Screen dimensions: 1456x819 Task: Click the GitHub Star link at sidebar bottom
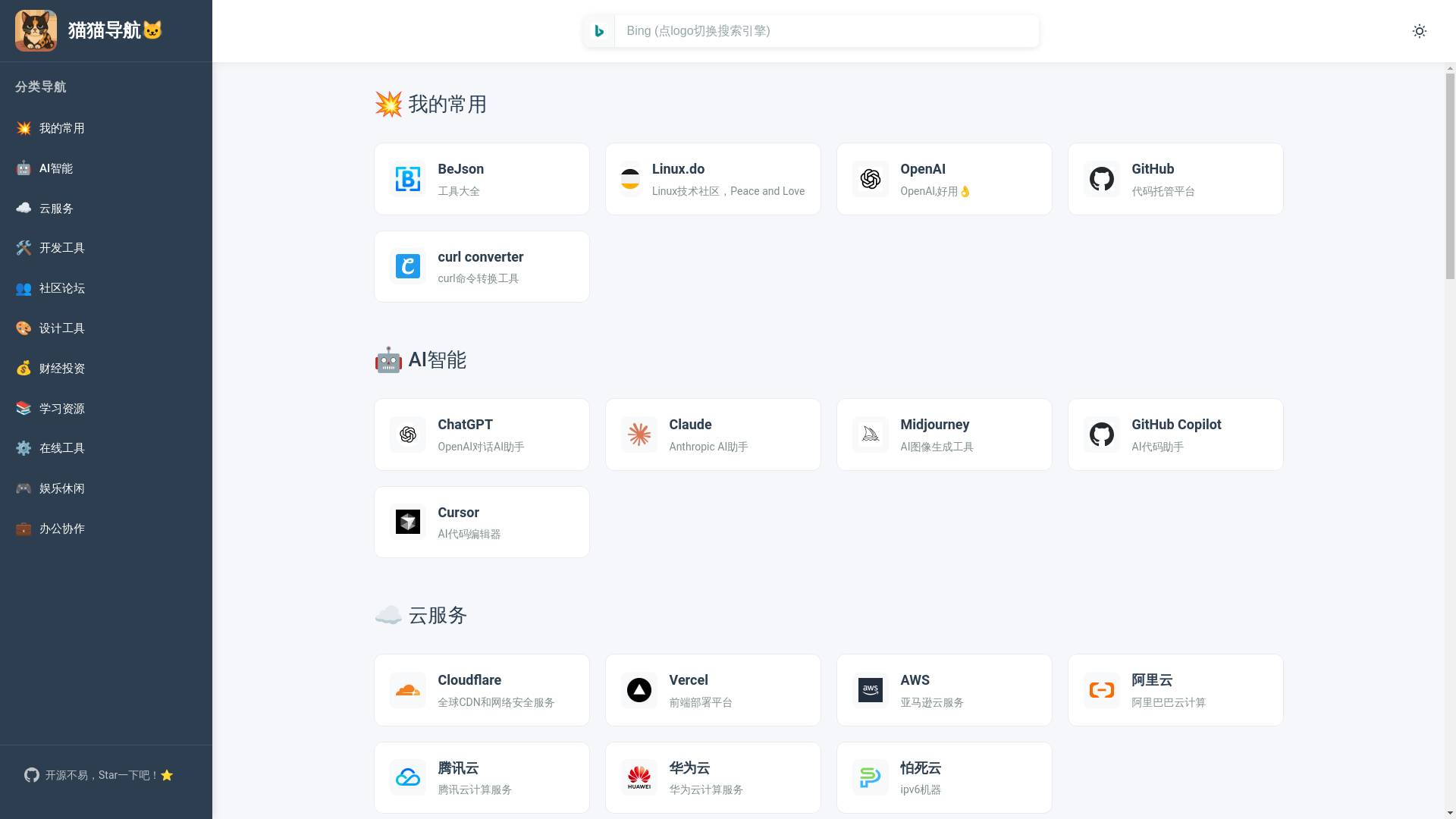99,775
